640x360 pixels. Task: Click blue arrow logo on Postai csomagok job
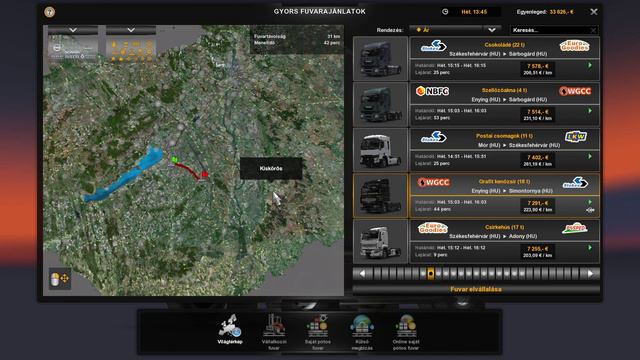click(x=433, y=137)
